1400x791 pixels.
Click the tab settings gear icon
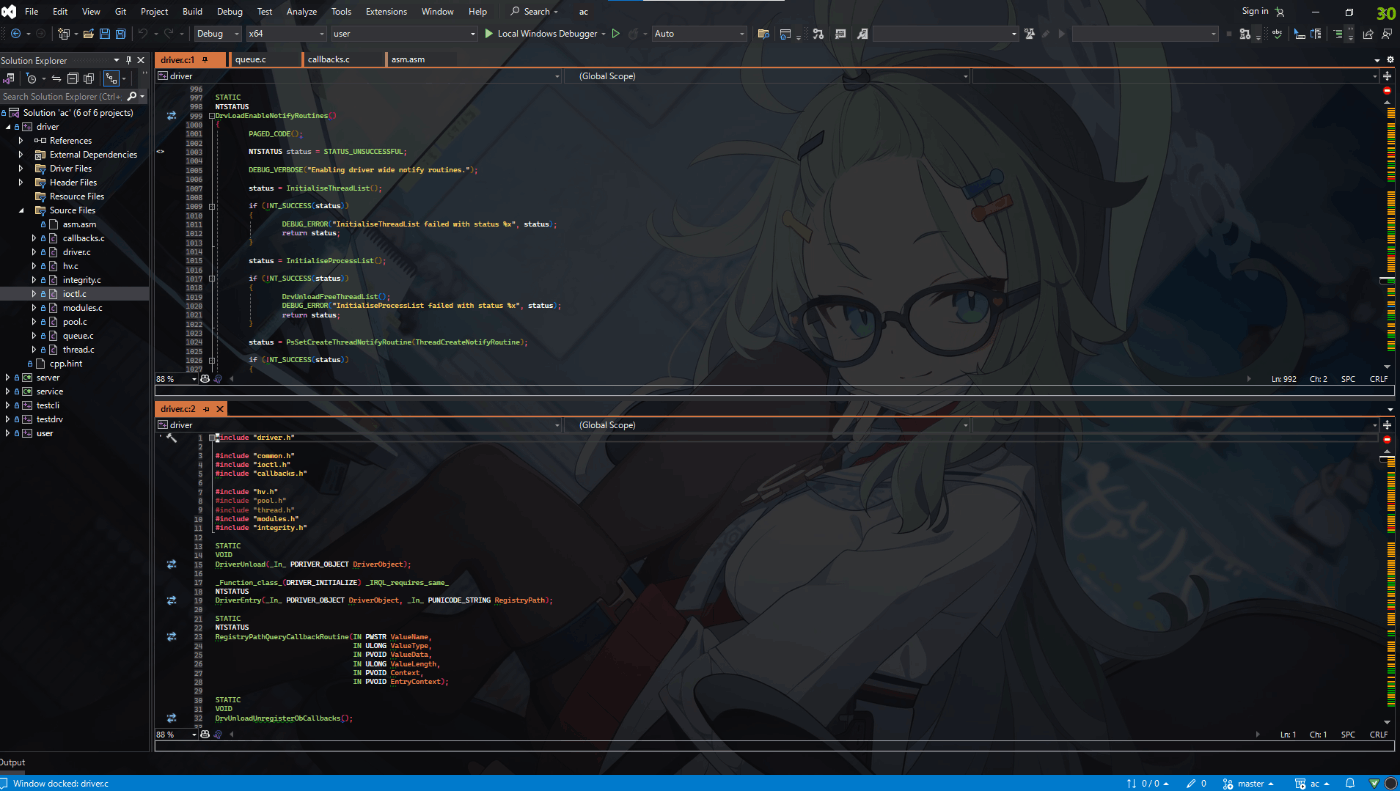click(x=1390, y=60)
